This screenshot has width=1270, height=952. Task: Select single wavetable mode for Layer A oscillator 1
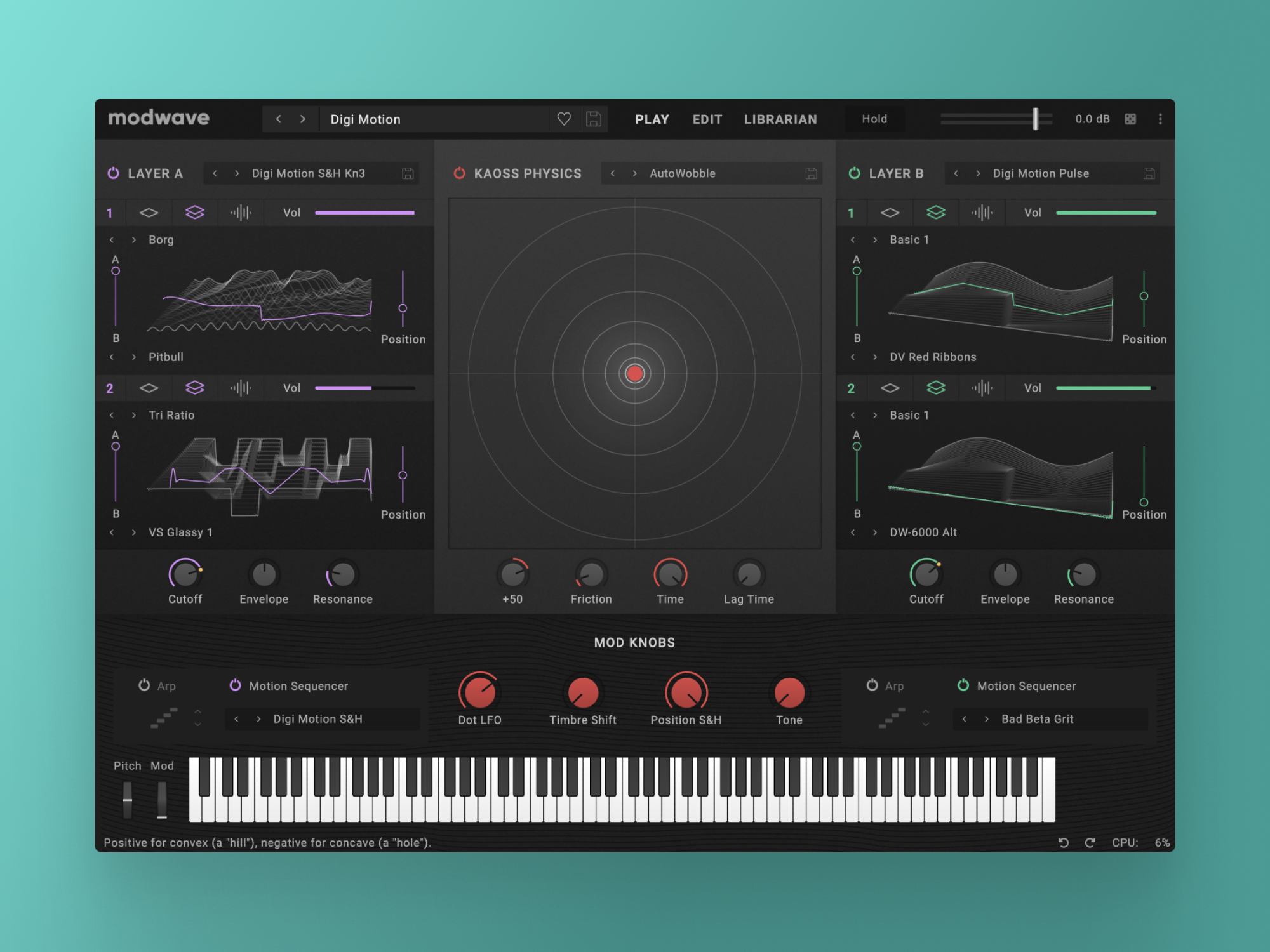(x=149, y=213)
